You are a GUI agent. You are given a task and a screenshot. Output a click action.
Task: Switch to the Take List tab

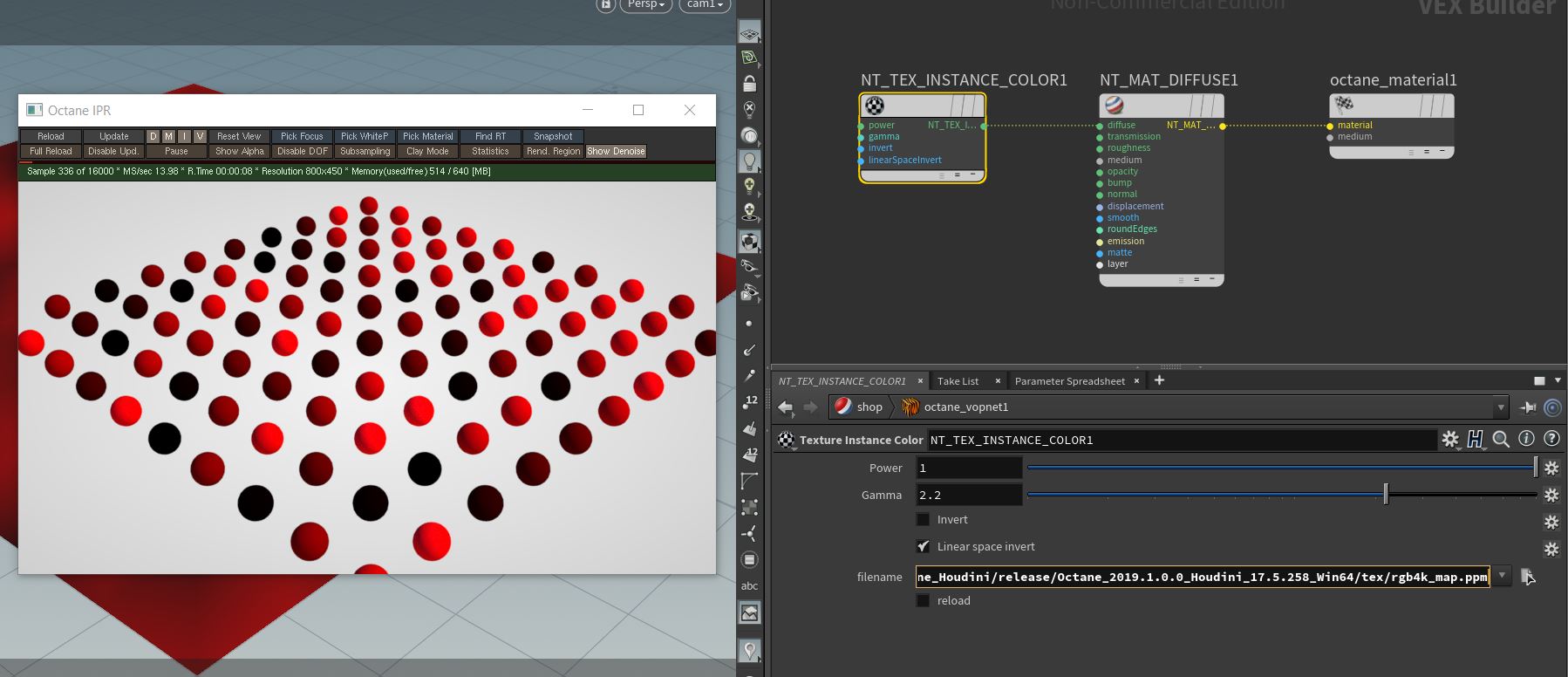[x=958, y=381]
